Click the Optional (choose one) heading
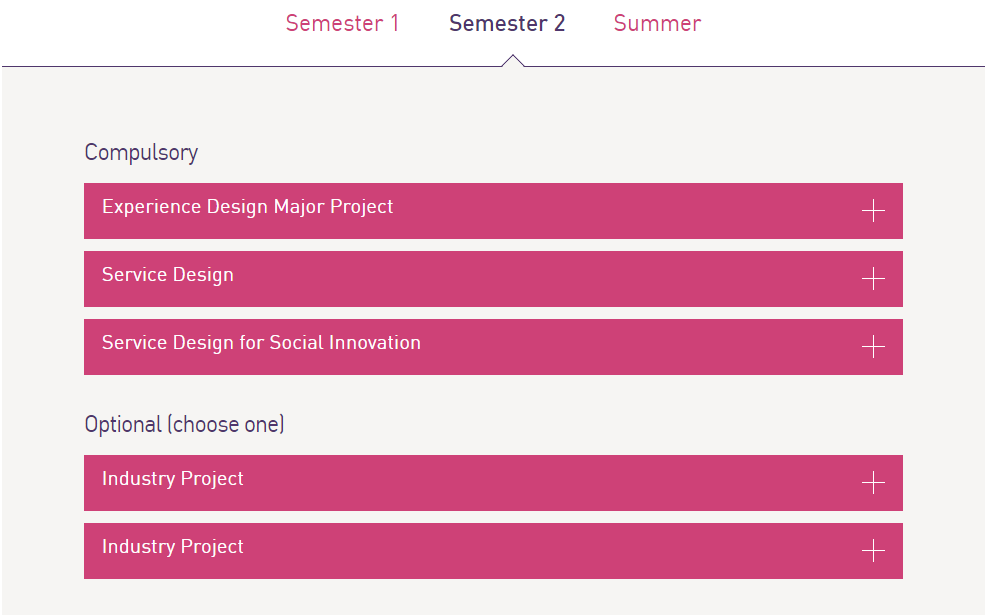 point(184,425)
